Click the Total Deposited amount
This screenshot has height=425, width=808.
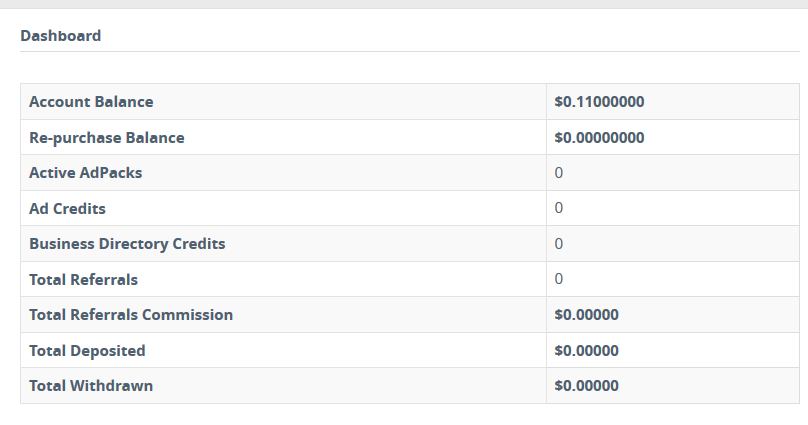point(587,351)
